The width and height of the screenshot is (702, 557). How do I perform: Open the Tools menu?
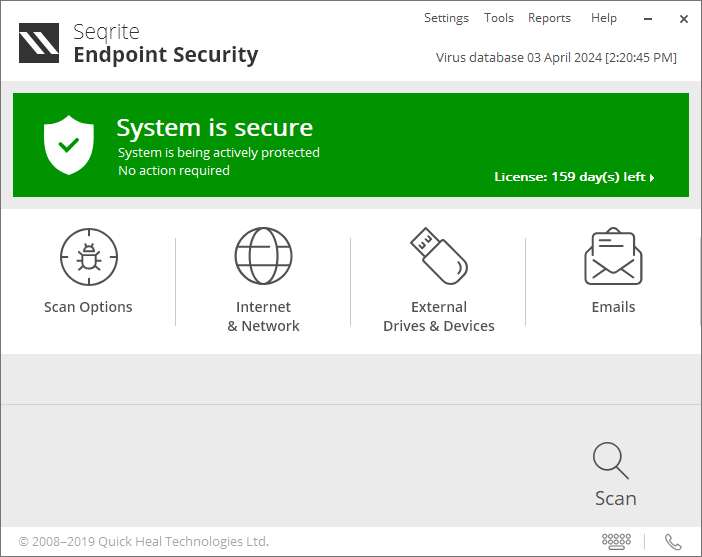coord(498,18)
